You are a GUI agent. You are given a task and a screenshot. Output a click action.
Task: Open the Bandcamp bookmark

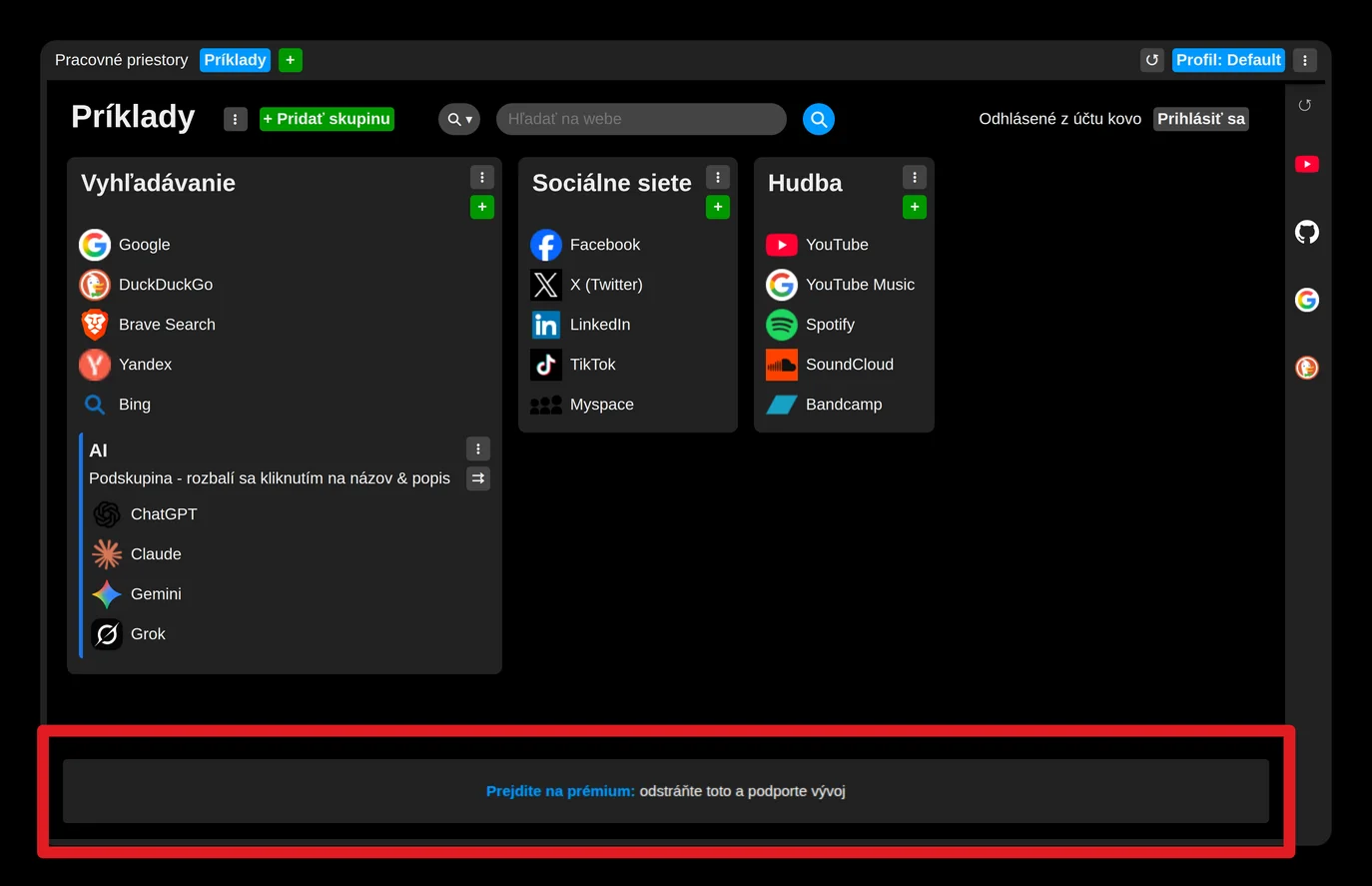(825, 405)
